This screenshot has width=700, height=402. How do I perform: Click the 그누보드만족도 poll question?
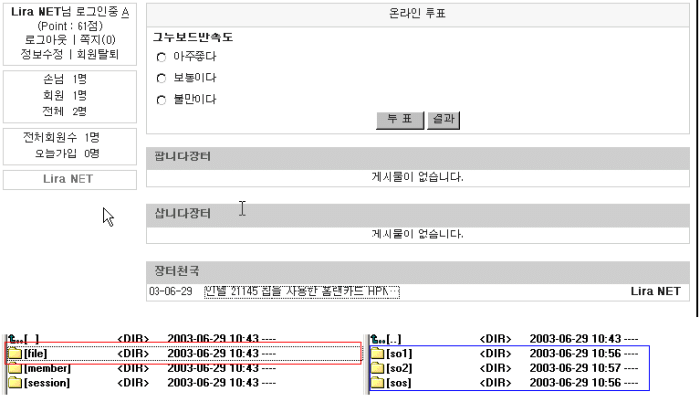(193, 37)
